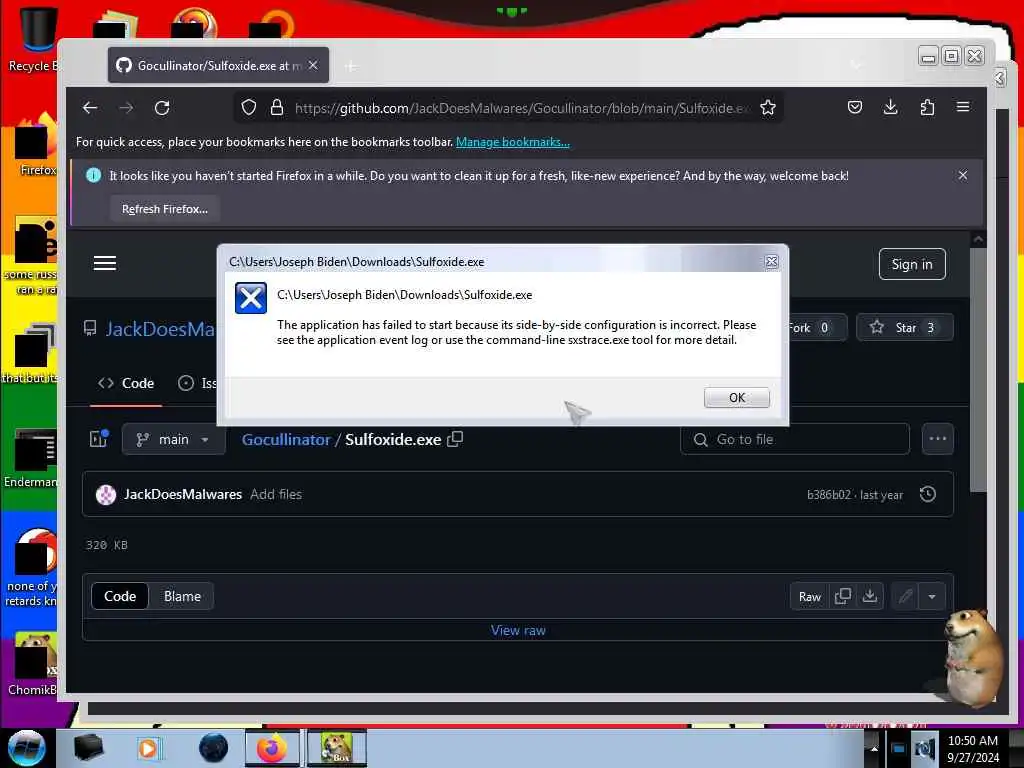
Task: Dismiss the Firefox refresh notification bar
Action: (963, 175)
